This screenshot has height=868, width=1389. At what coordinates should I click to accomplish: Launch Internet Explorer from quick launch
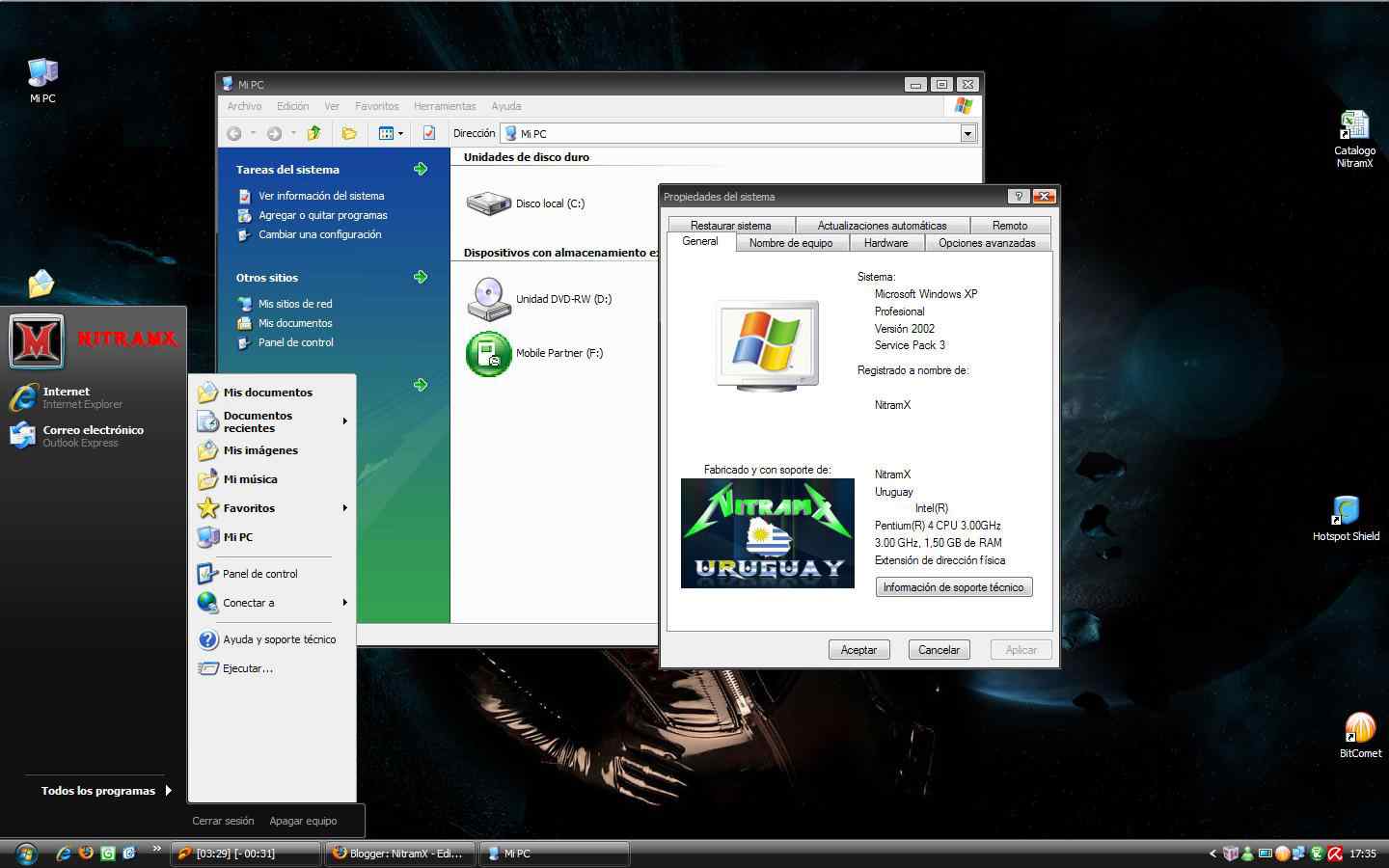pyautogui.click(x=64, y=854)
